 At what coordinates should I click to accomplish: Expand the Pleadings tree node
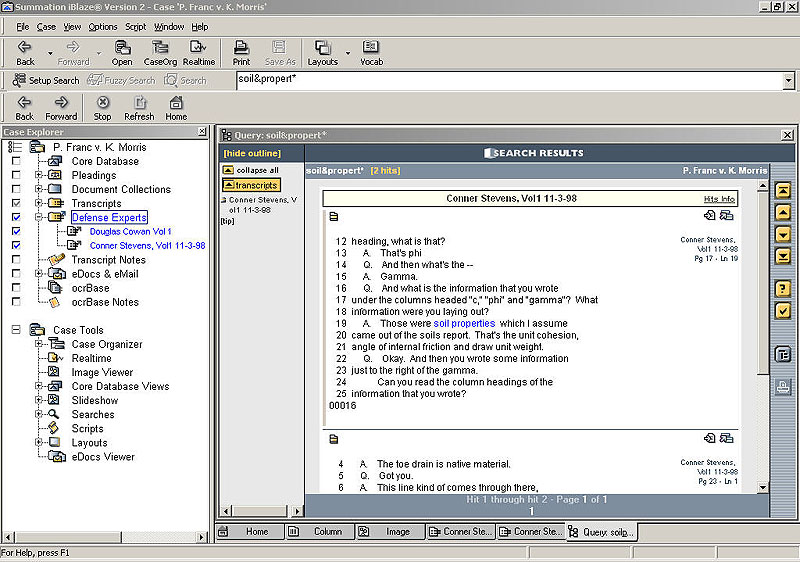pos(38,175)
